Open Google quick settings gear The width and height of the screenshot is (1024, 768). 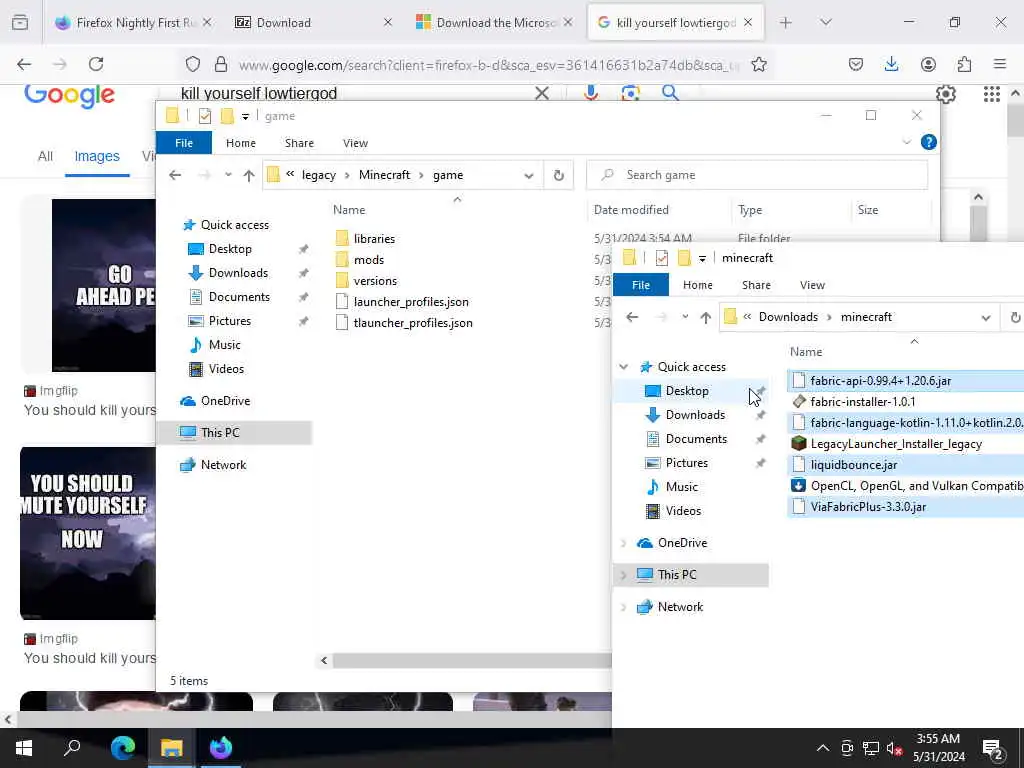click(x=946, y=94)
